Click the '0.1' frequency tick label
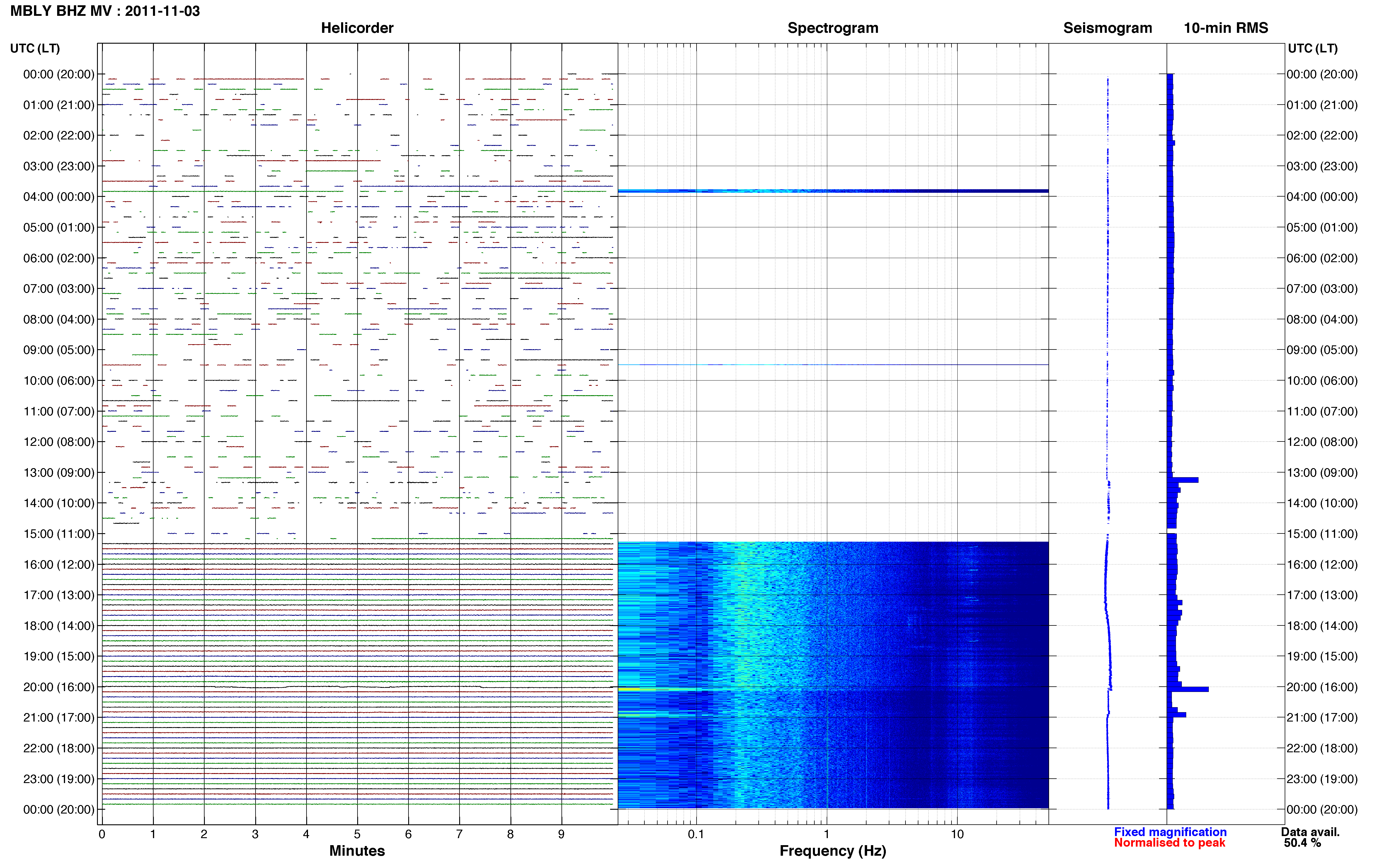This screenshot has height=868, width=1389. 696,834
